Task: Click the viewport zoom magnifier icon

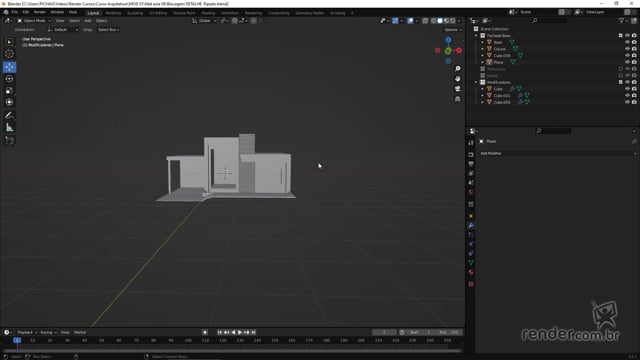Action: [x=458, y=69]
